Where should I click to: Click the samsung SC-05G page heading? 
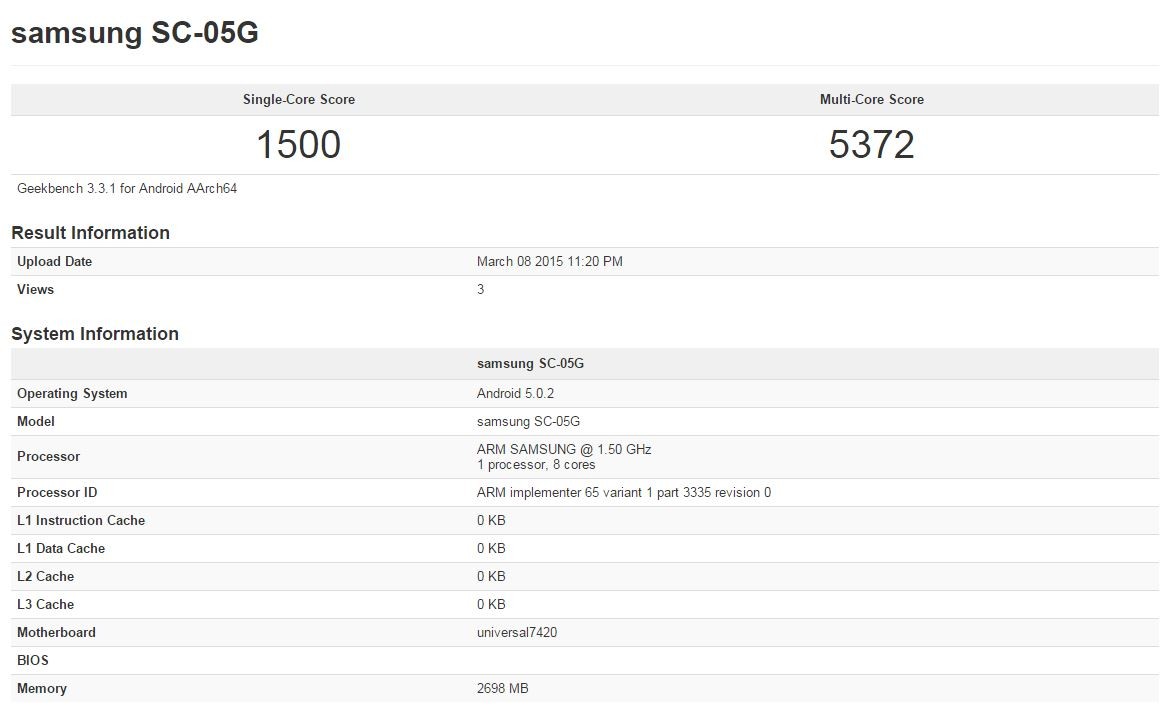135,33
